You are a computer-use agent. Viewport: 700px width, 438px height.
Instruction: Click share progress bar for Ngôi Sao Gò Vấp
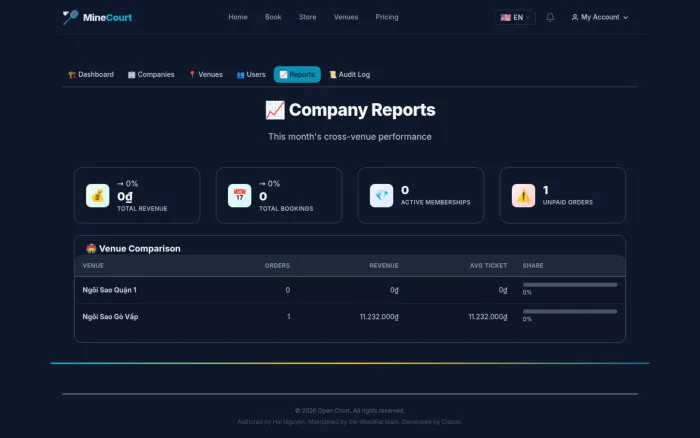pyautogui.click(x=570, y=311)
